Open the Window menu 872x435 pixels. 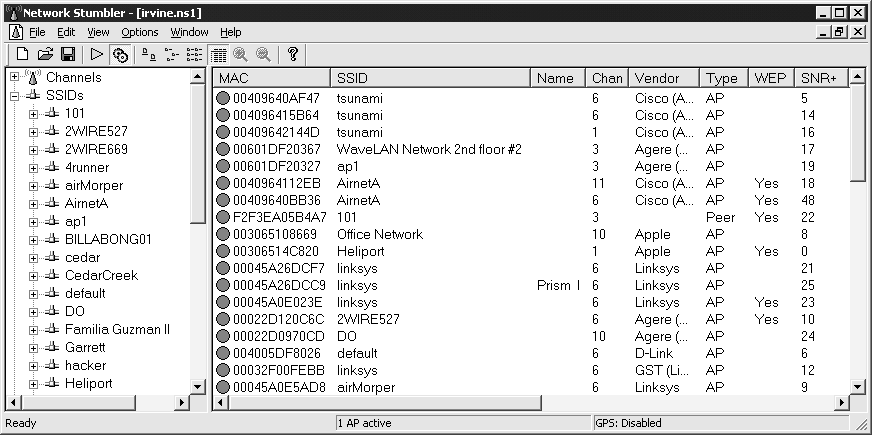point(190,32)
